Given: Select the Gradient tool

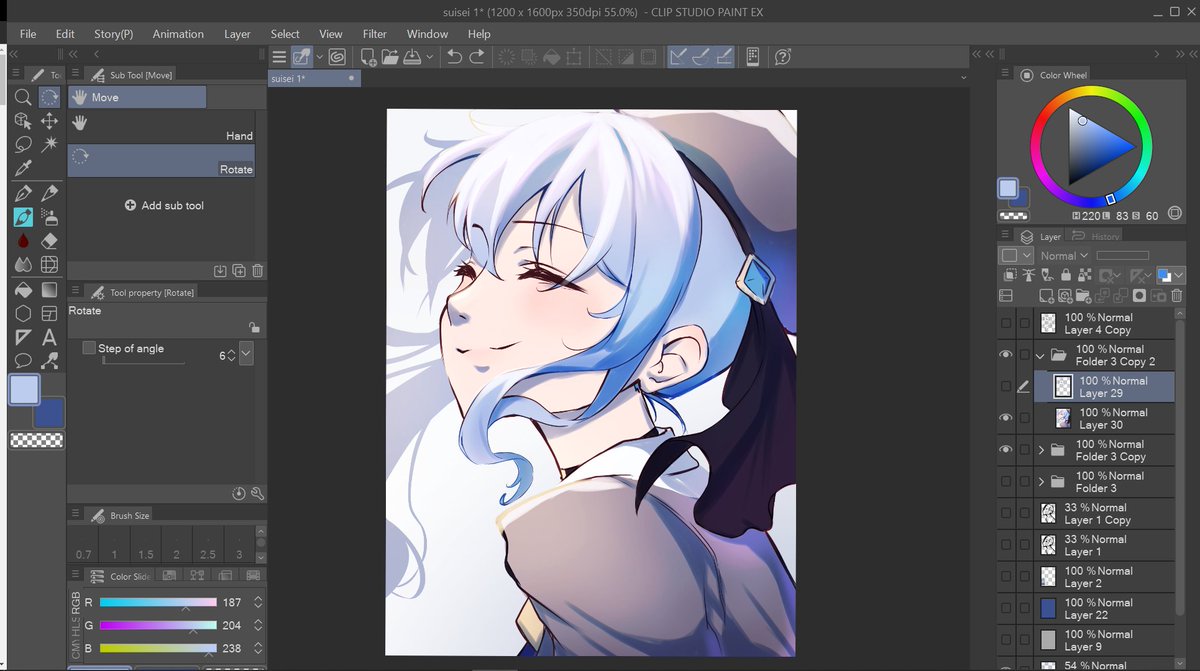Looking at the screenshot, I should pyautogui.click(x=49, y=290).
